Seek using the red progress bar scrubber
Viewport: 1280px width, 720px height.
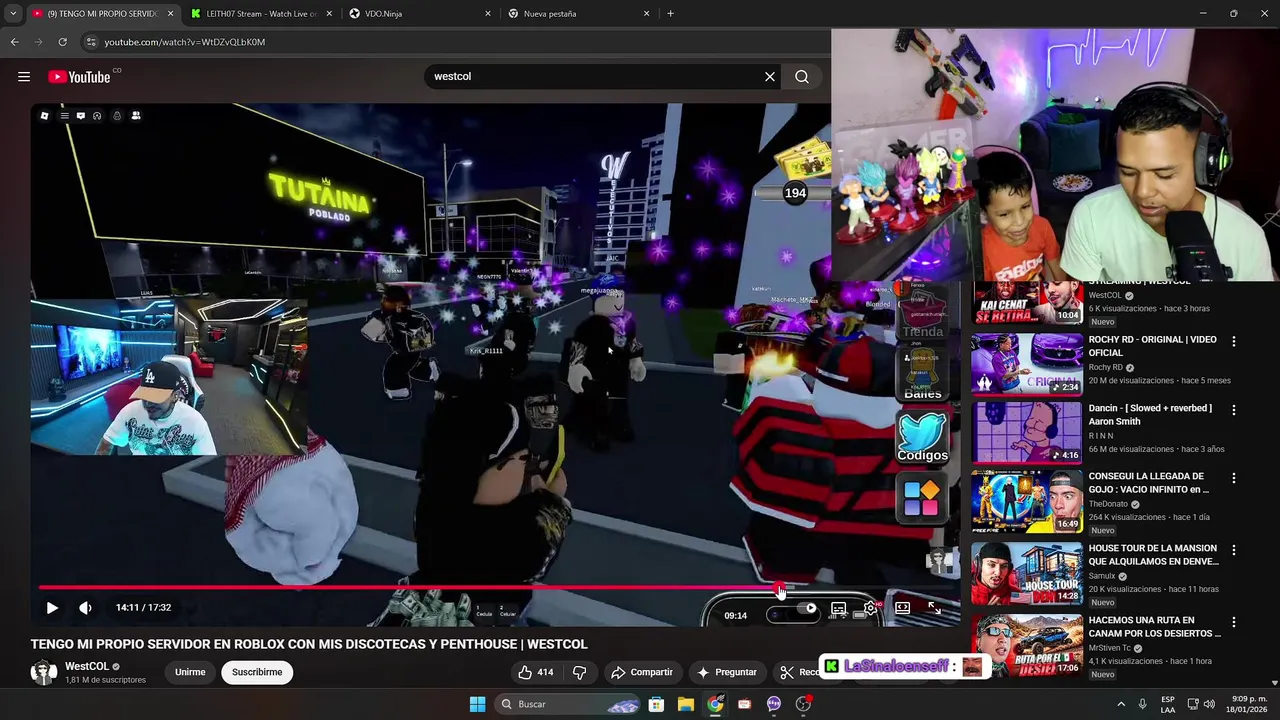[x=780, y=588]
